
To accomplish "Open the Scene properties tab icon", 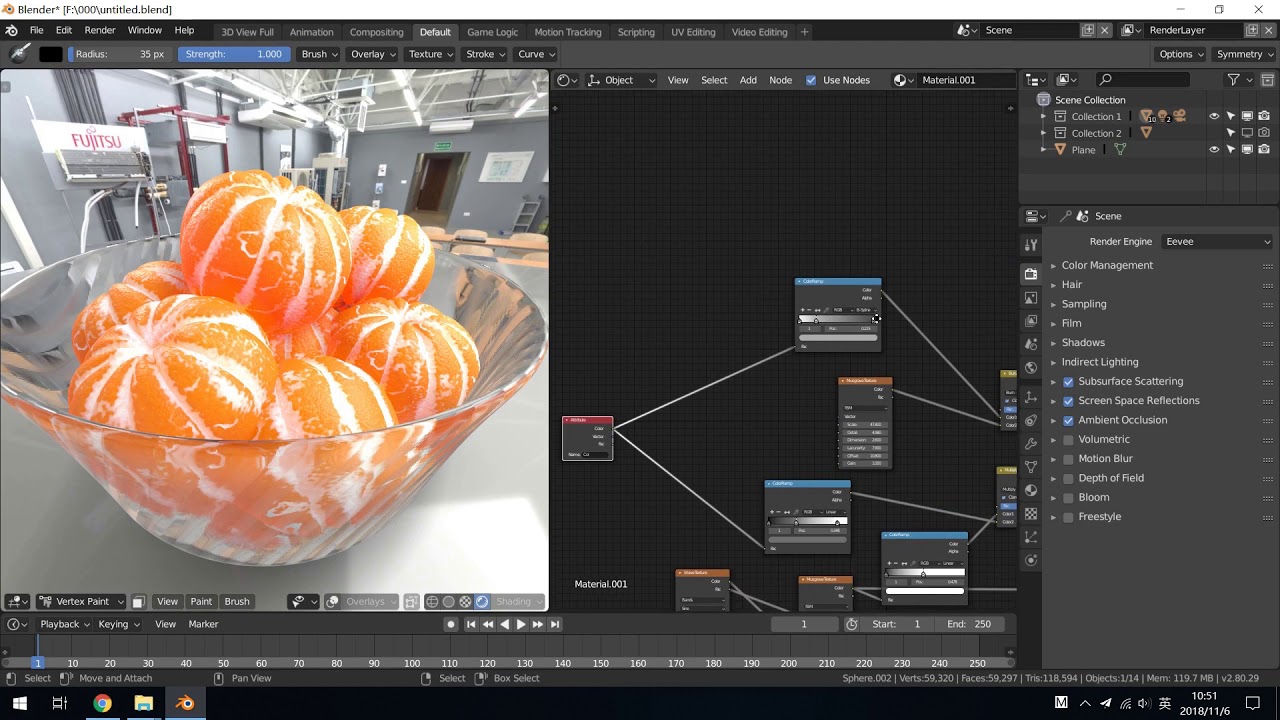I will tap(1031, 345).
